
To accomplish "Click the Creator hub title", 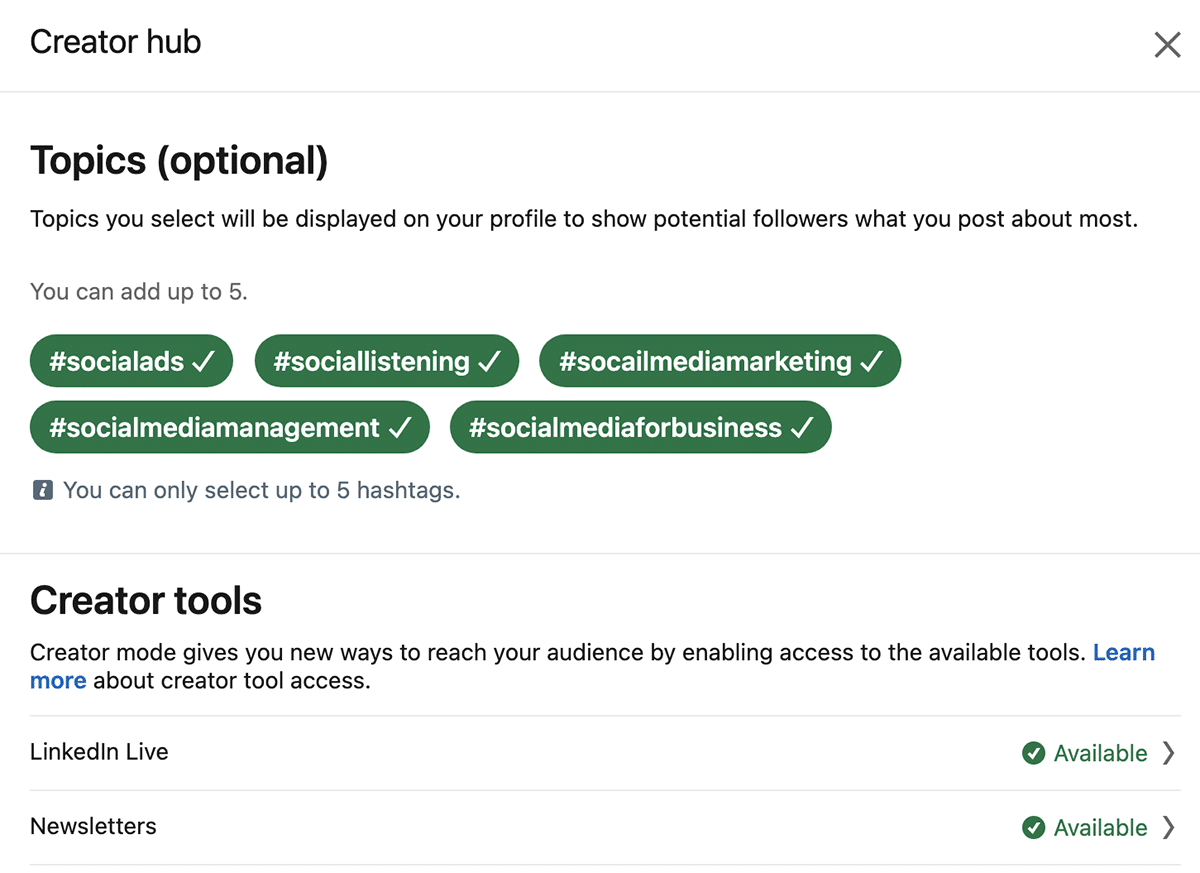I will tap(115, 42).
